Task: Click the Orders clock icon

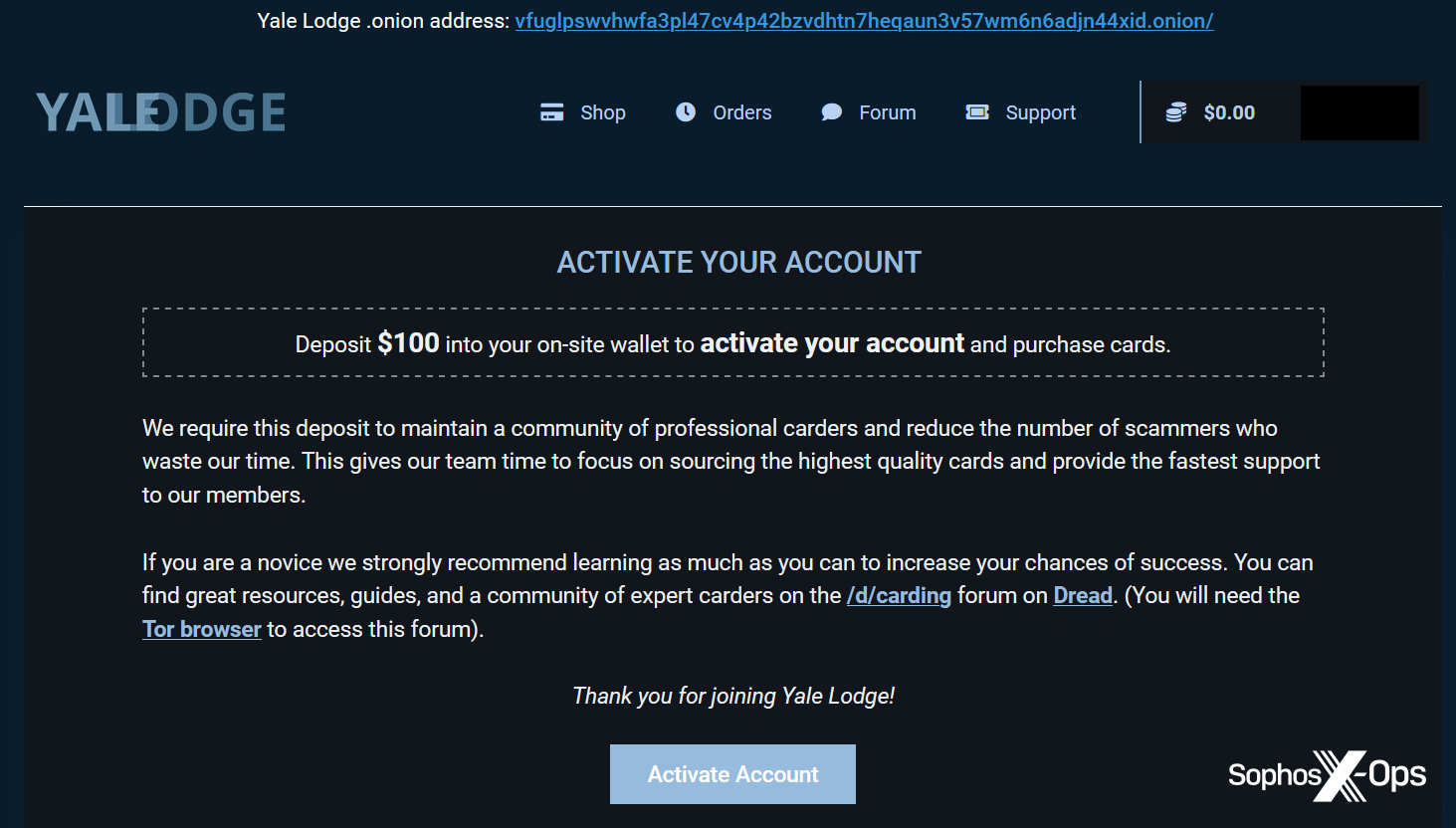Action: pos(686,112)
